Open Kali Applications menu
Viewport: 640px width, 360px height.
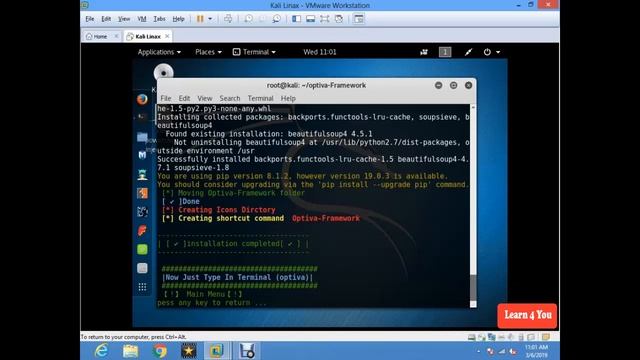[x=159, y=52]
